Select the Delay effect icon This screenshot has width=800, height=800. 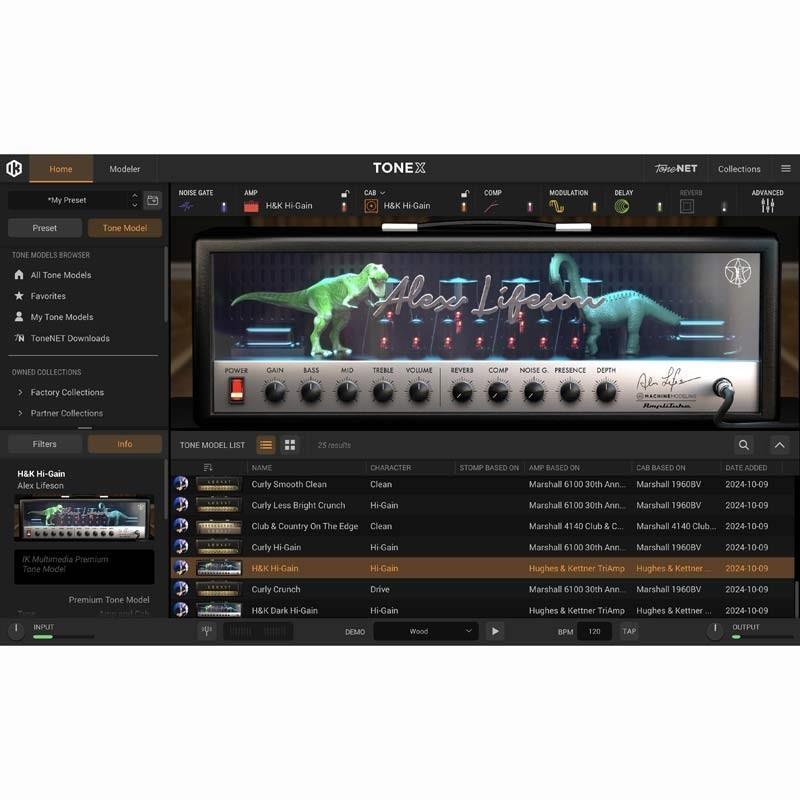point(622,206)
